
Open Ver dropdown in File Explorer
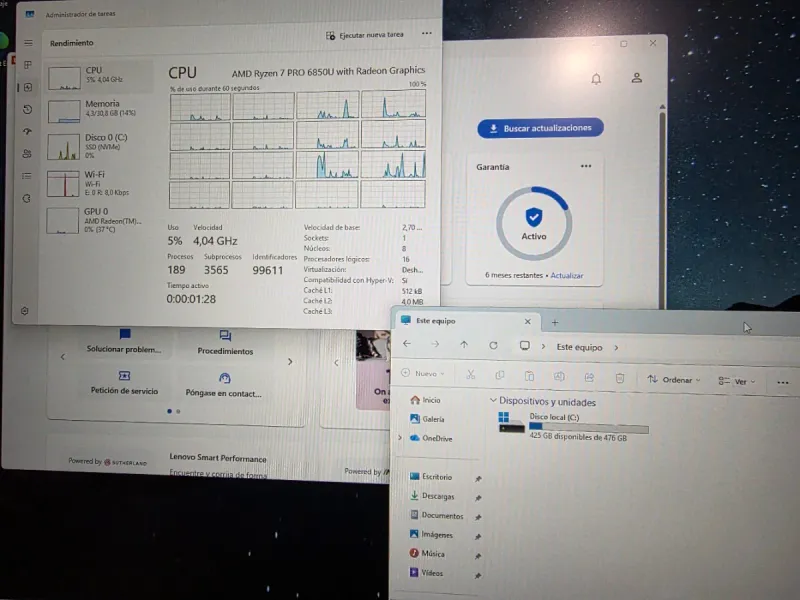pos(737,381)
